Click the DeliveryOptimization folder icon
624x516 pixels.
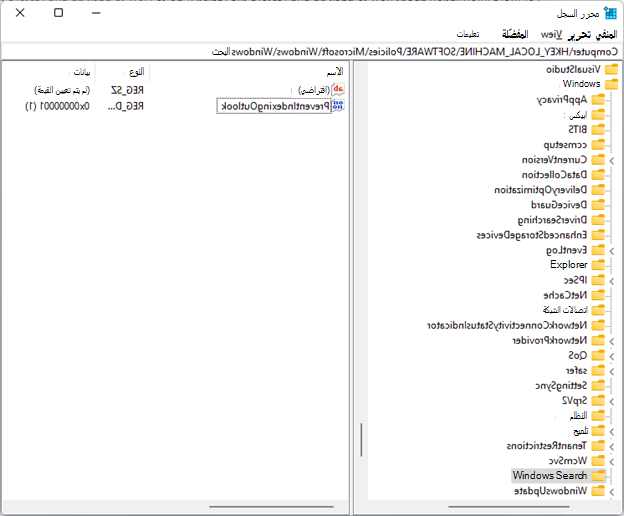[598, 190]
